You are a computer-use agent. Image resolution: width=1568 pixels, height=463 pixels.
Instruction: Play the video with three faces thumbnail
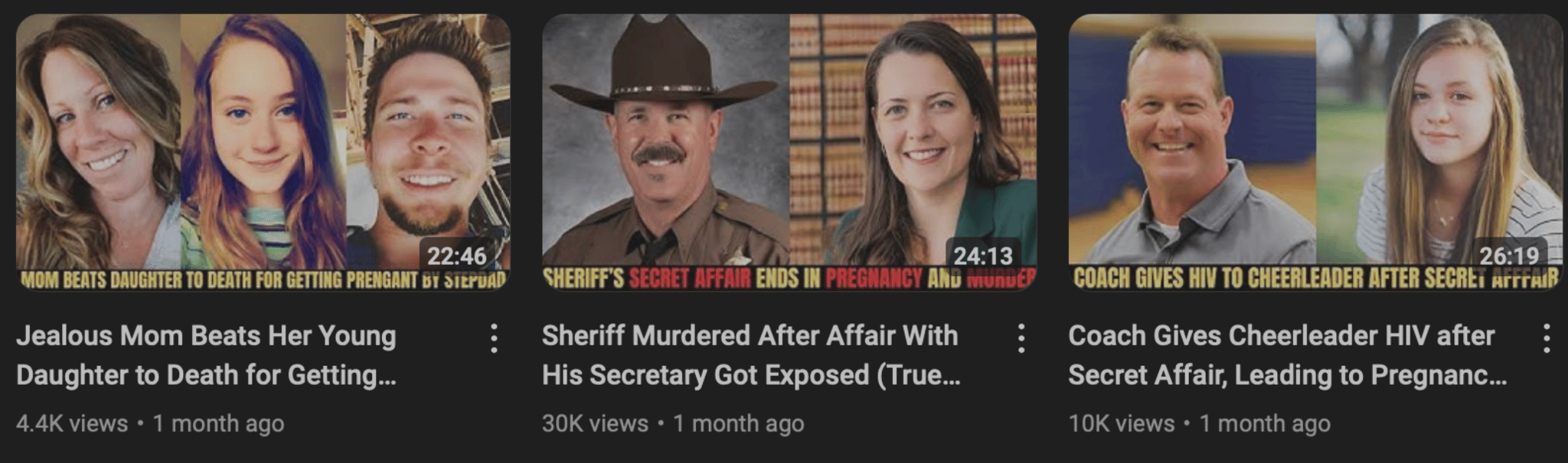click(x=263, y=152)
